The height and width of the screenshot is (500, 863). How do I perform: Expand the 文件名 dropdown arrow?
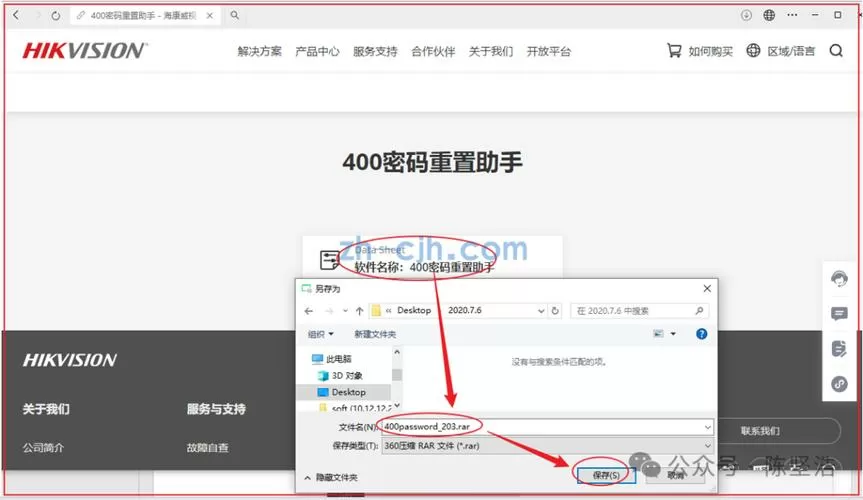click(x=707, y=427)
